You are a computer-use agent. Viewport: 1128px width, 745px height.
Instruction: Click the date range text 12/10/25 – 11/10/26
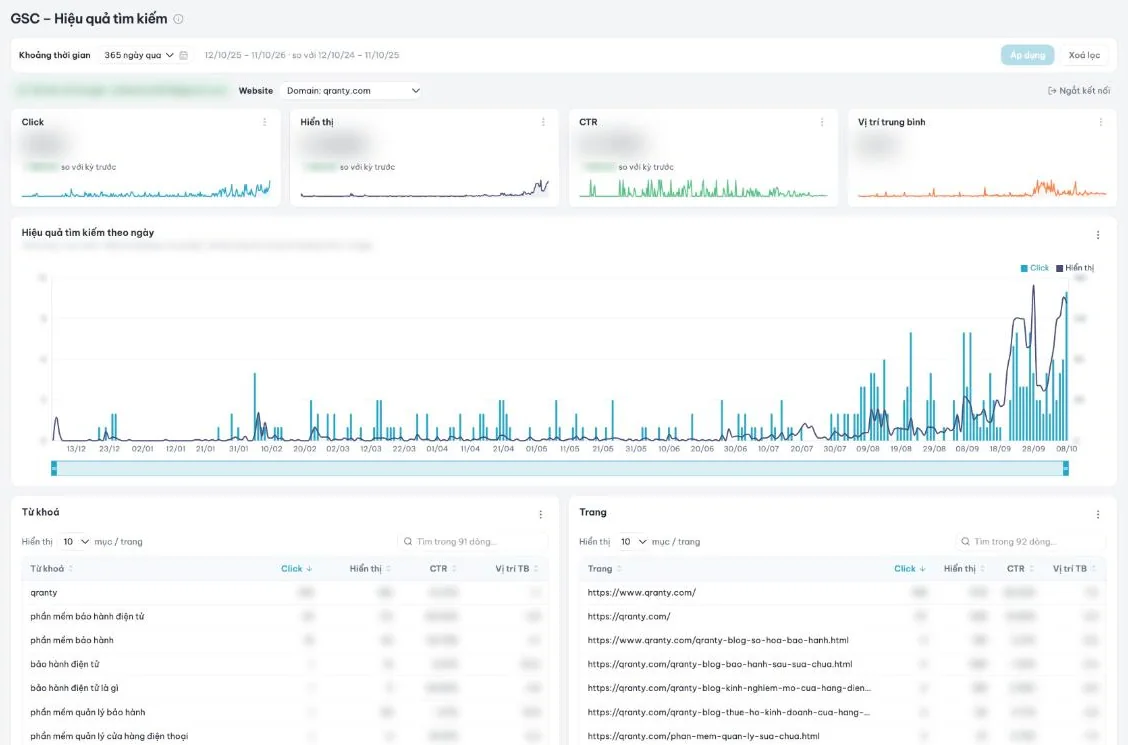point(245,55)
